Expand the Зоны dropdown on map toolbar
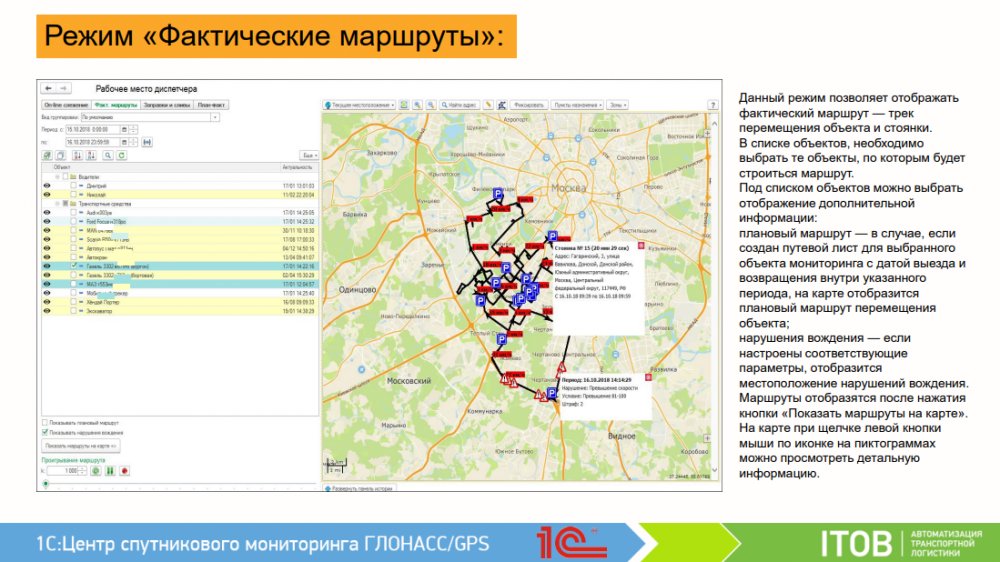Screen dimensions: 1000x562 (x=619, y=104)
